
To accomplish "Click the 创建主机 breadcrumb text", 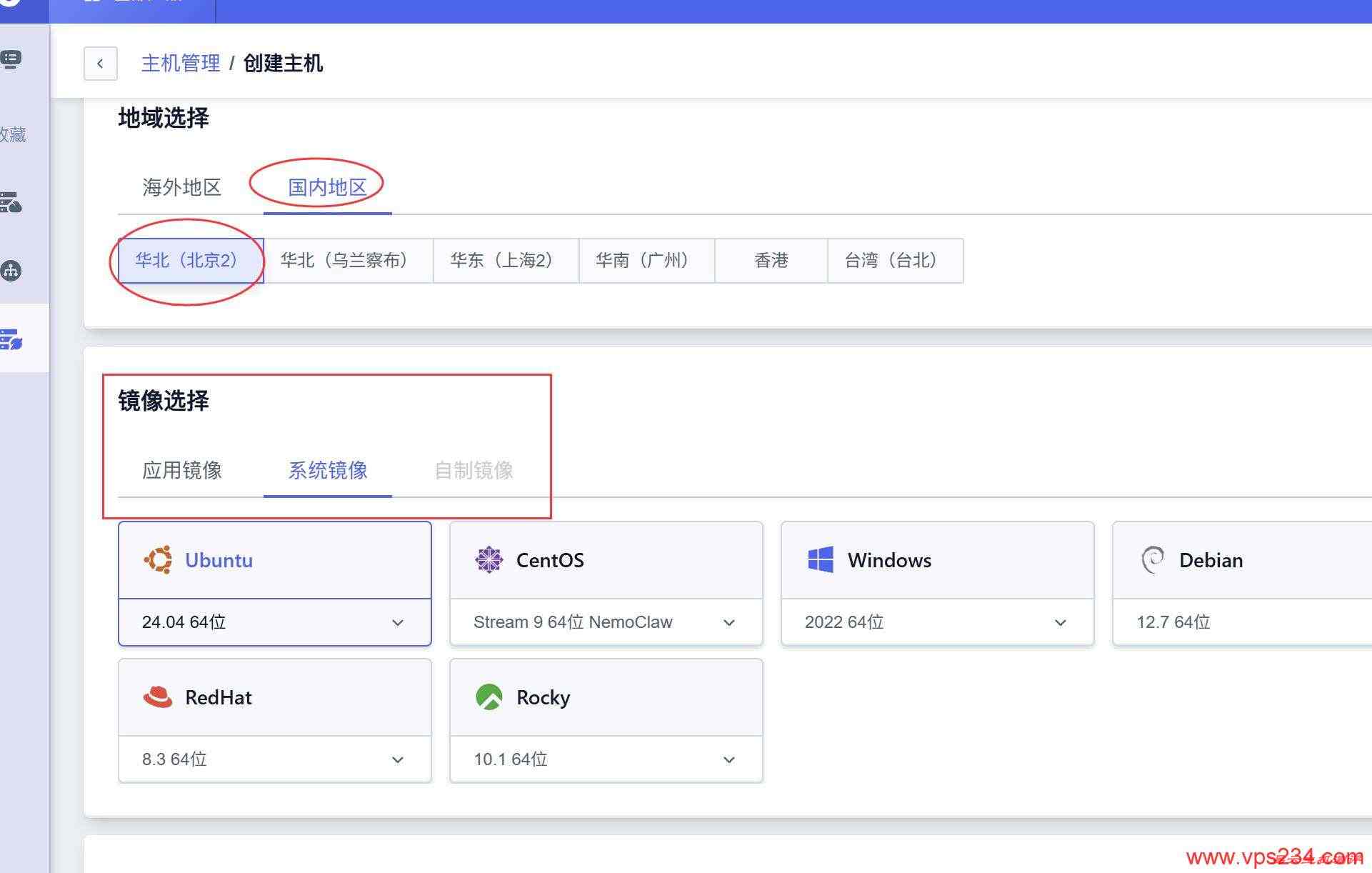I will [x=283, y=64].
